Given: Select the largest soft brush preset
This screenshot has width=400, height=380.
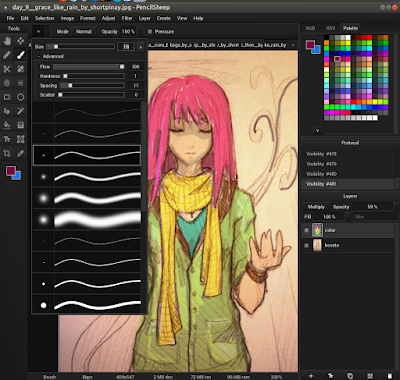Looking at the screenshot, I should coord(87,219).
